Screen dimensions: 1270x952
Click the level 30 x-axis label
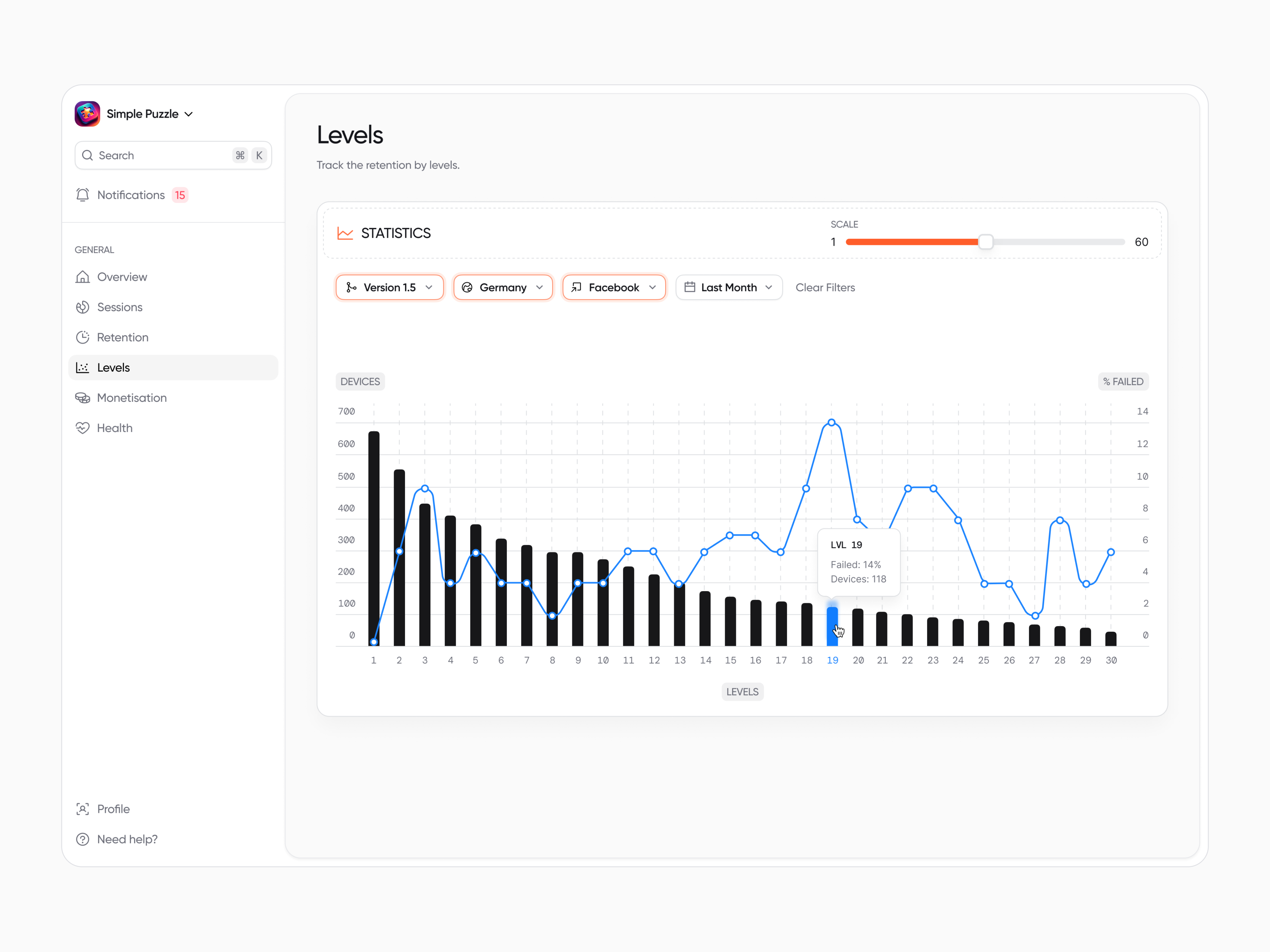click(x=1111, y=661)
